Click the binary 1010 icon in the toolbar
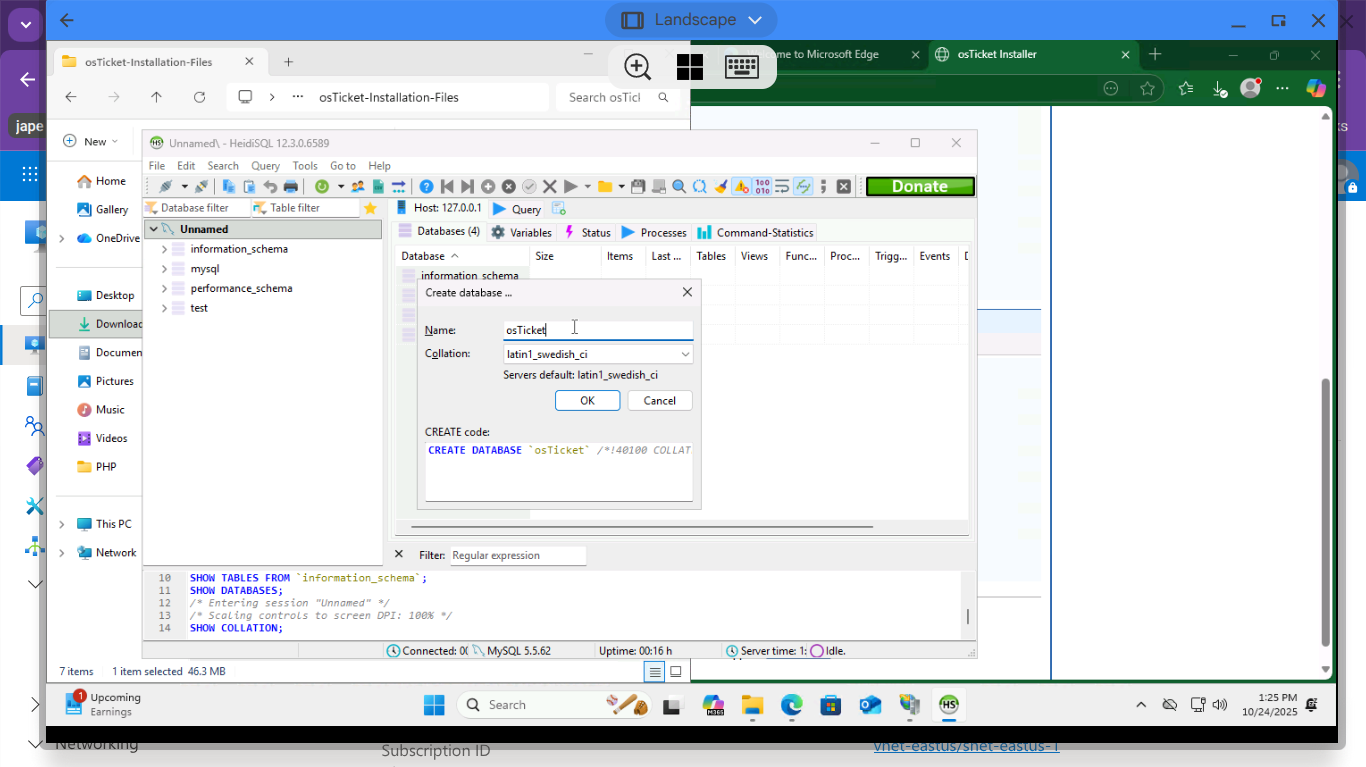 (x=762, y=186)
